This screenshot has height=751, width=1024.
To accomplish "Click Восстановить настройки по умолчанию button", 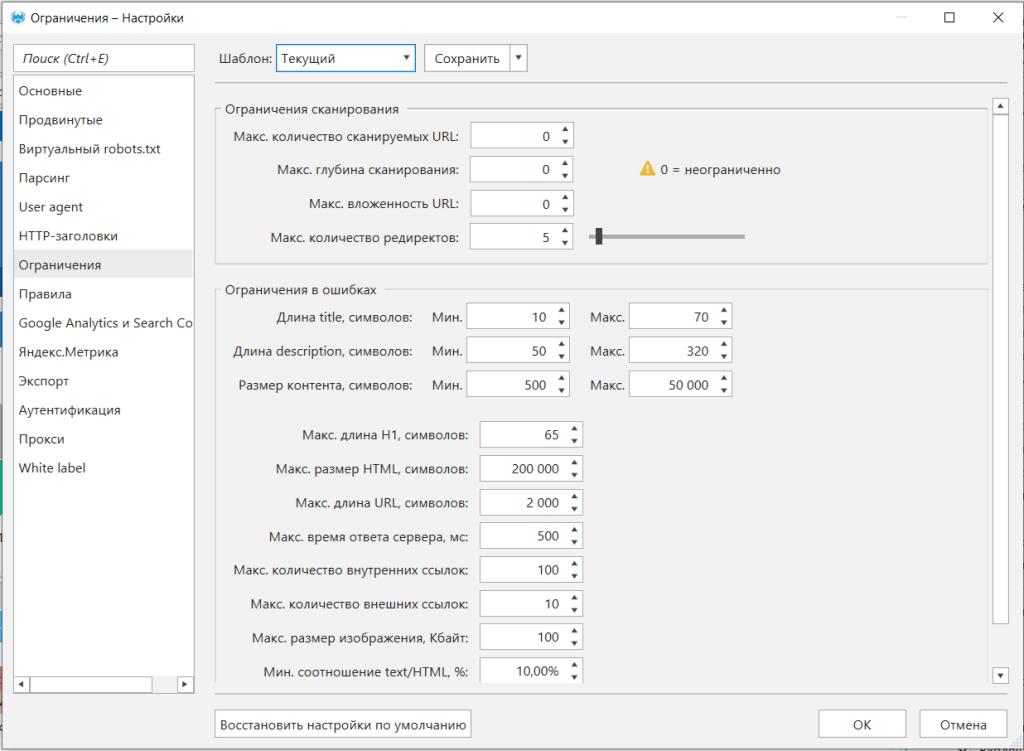I will 343,724.
